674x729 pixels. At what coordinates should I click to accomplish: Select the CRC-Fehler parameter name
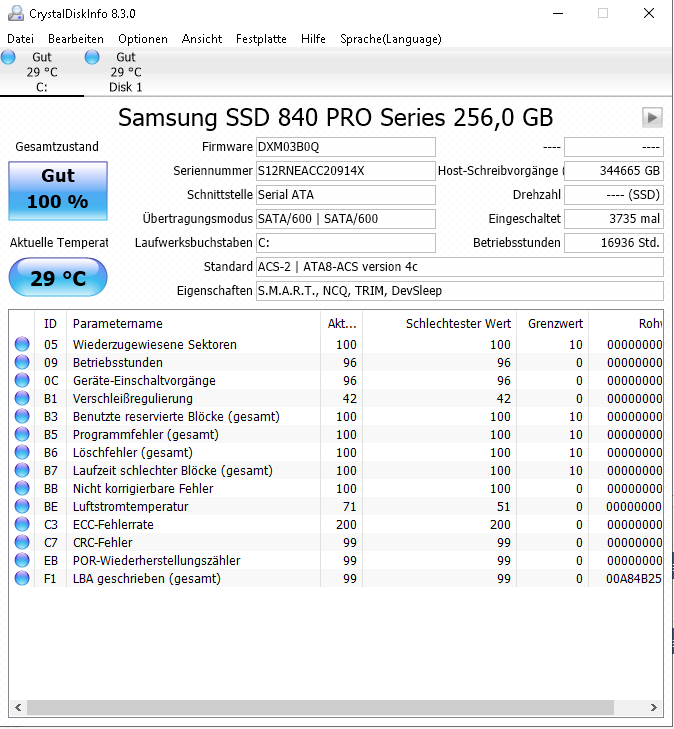click(102, 543)
